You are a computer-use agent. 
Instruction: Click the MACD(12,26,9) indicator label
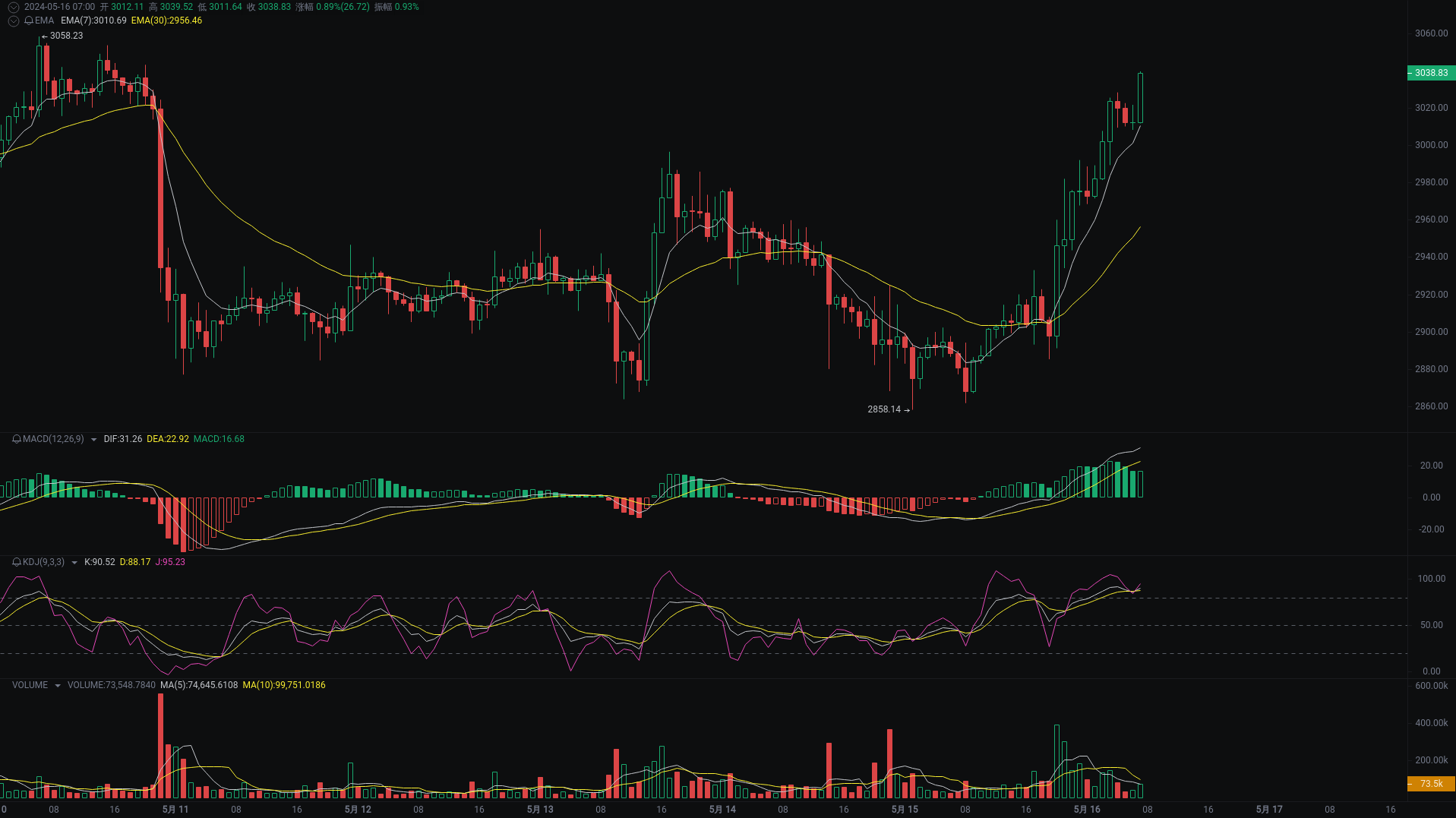pyautogui.click(x=52, y=439)
